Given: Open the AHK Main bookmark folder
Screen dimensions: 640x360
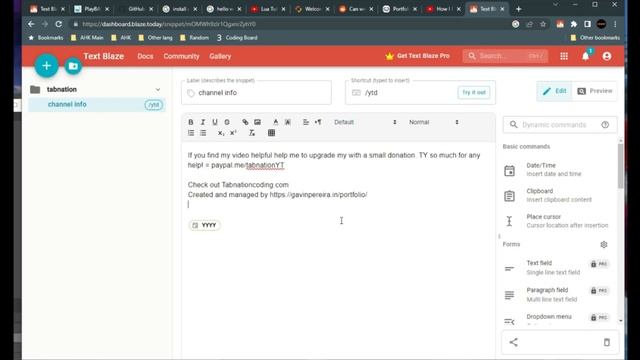Looking at the screenshot, I should [87, 38].
